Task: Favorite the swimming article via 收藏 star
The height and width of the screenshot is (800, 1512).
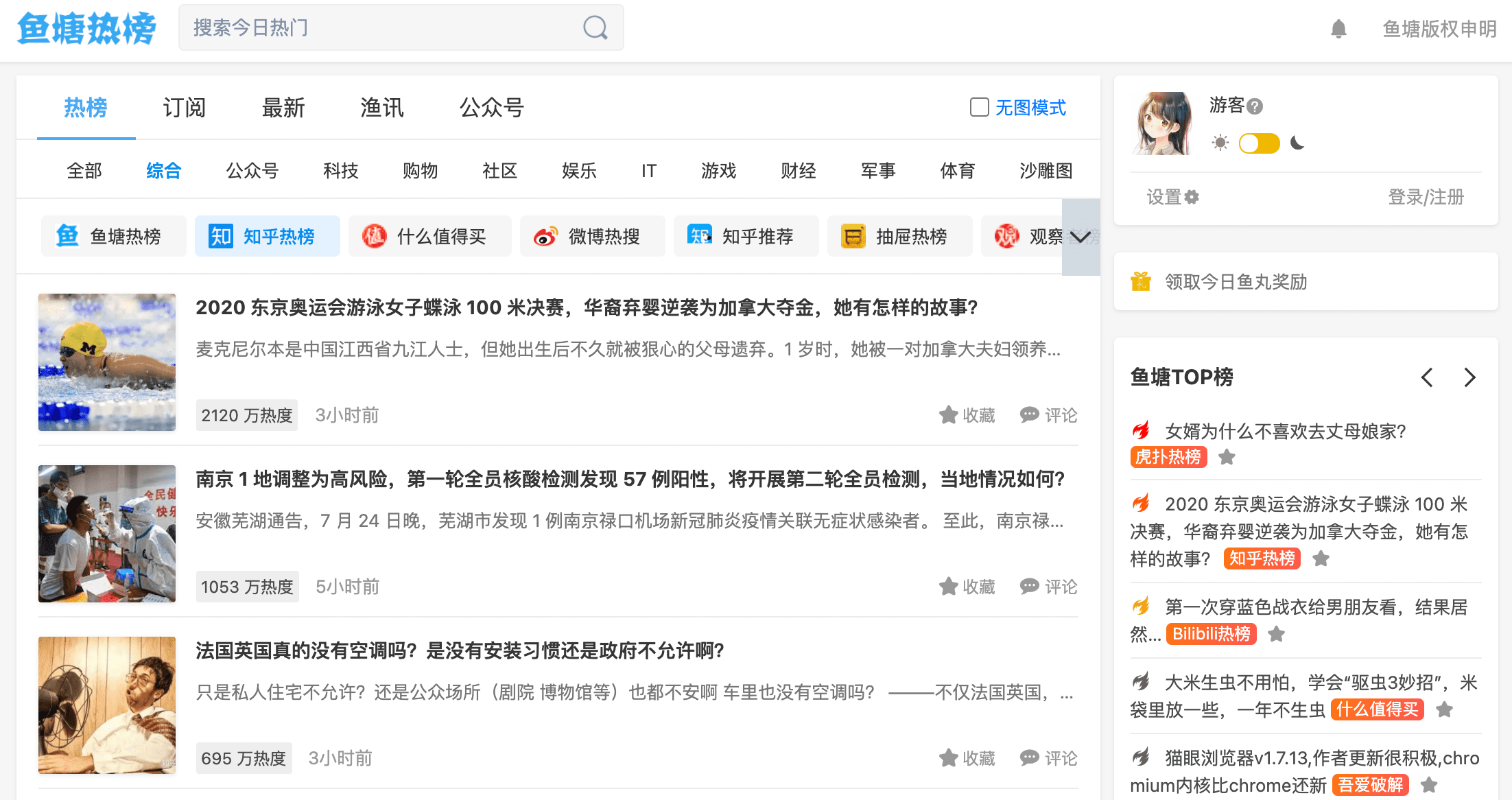Action: (949, 415)
